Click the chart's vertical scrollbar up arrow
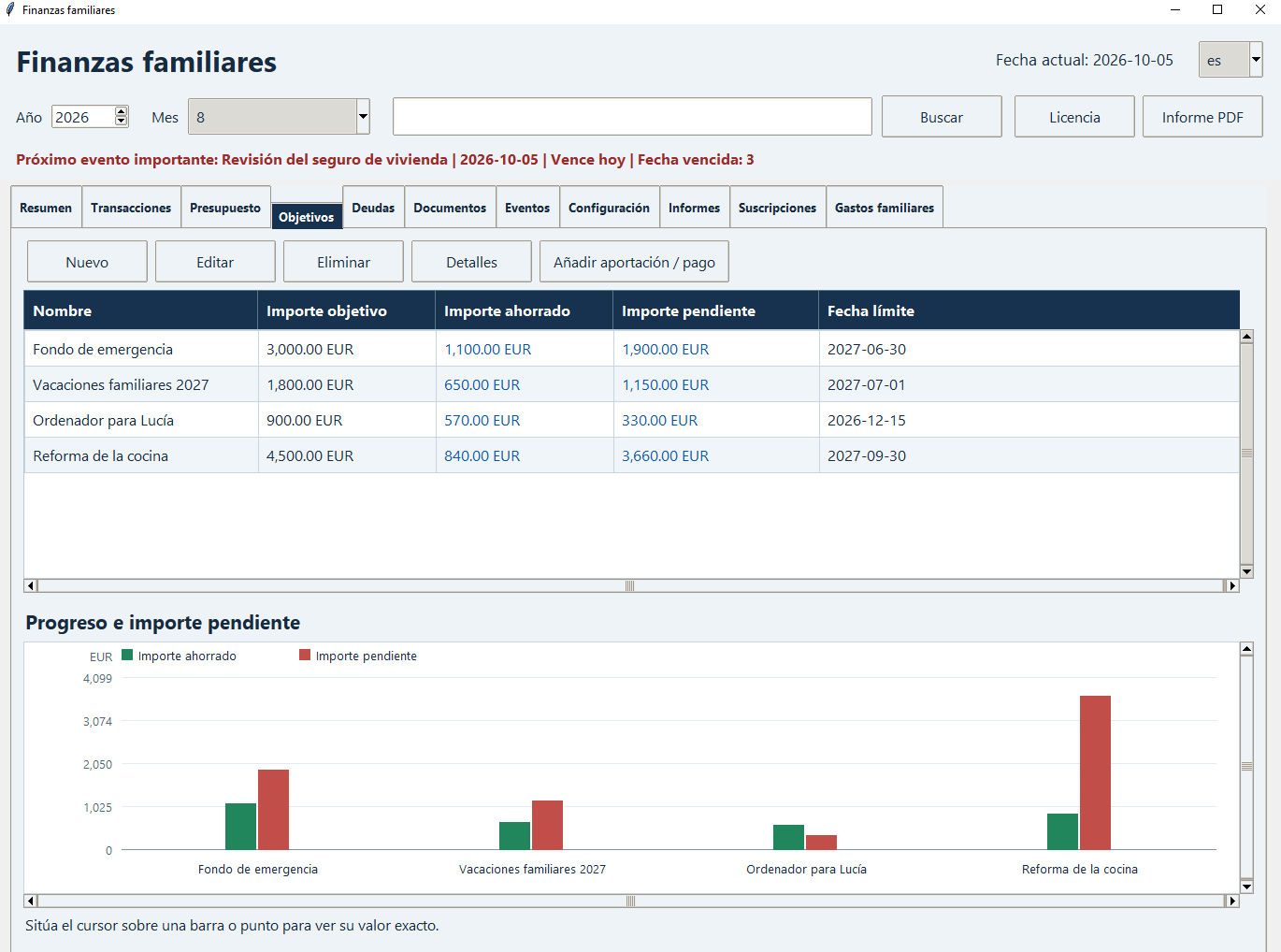This screenshot has height=952, width=1281. pyautogui.click(x=1246, y=648)
